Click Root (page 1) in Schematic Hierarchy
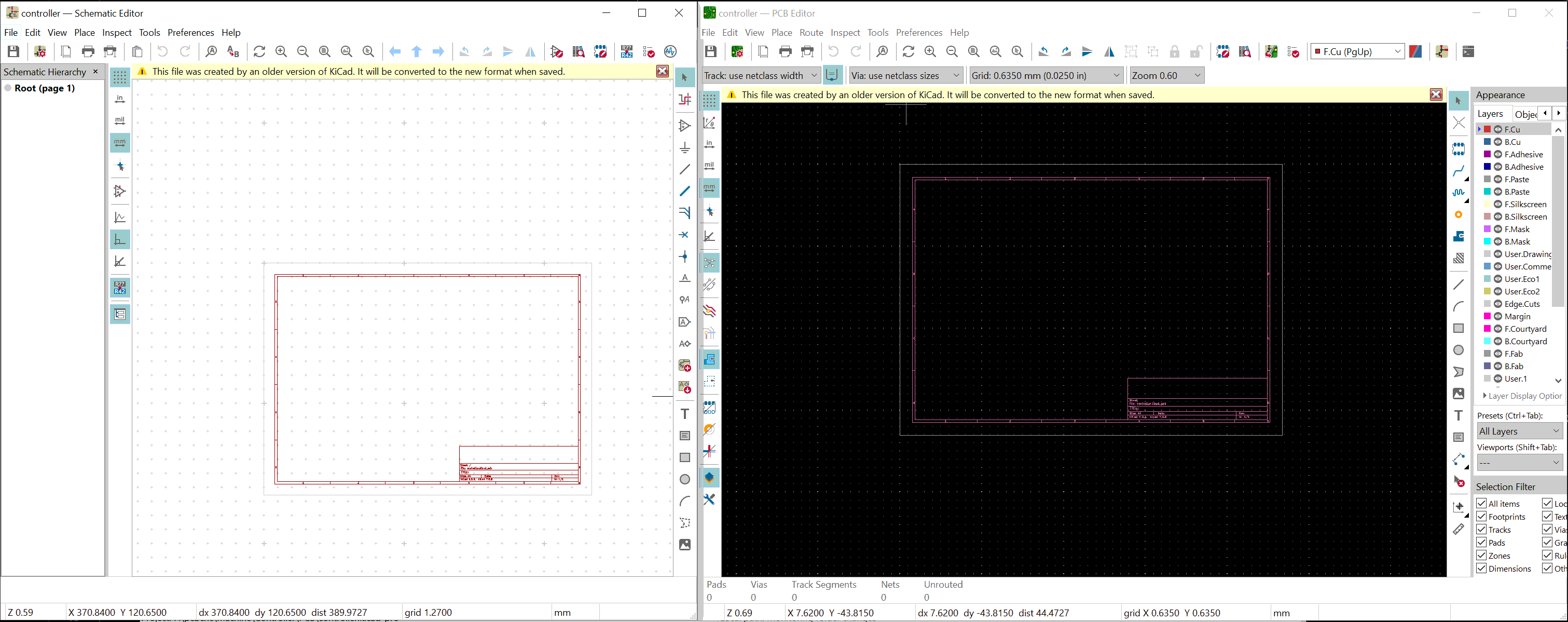This screenshot has width=1568, height=622. pyautogui.click(x=44, y=88)
